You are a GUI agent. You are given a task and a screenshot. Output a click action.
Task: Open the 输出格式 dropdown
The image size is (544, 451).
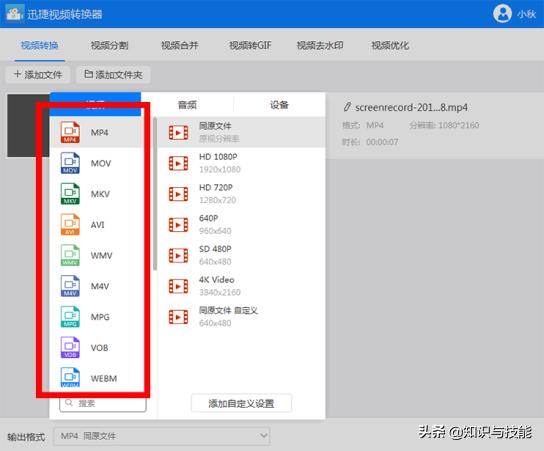(162, 436)
